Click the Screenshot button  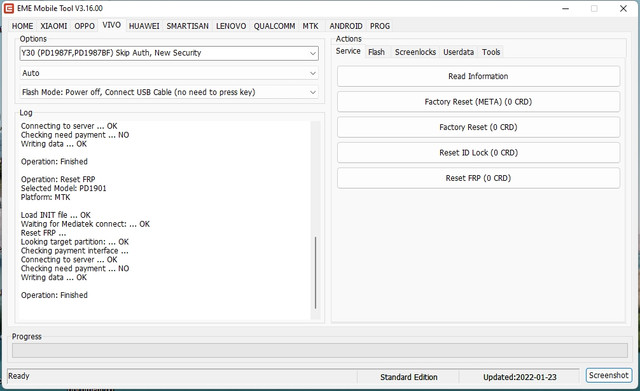tap(609, 375)
